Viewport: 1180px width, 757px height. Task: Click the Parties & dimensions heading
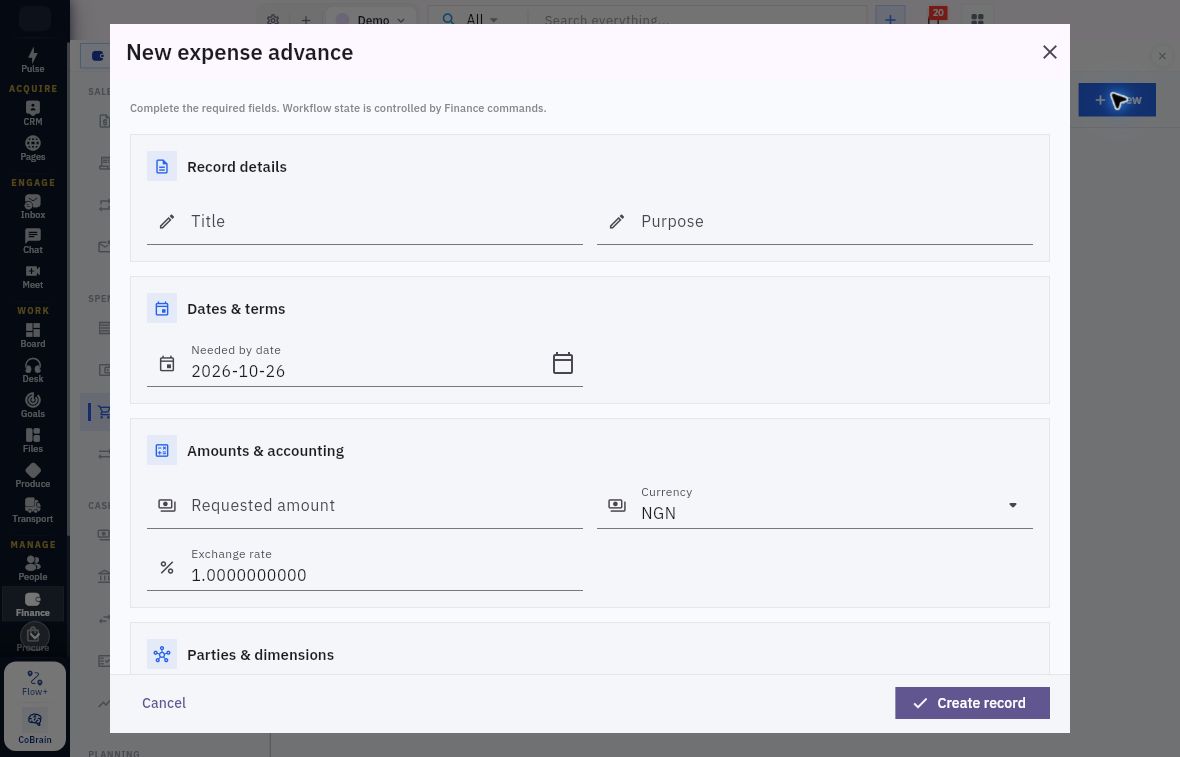pos(260,655)
